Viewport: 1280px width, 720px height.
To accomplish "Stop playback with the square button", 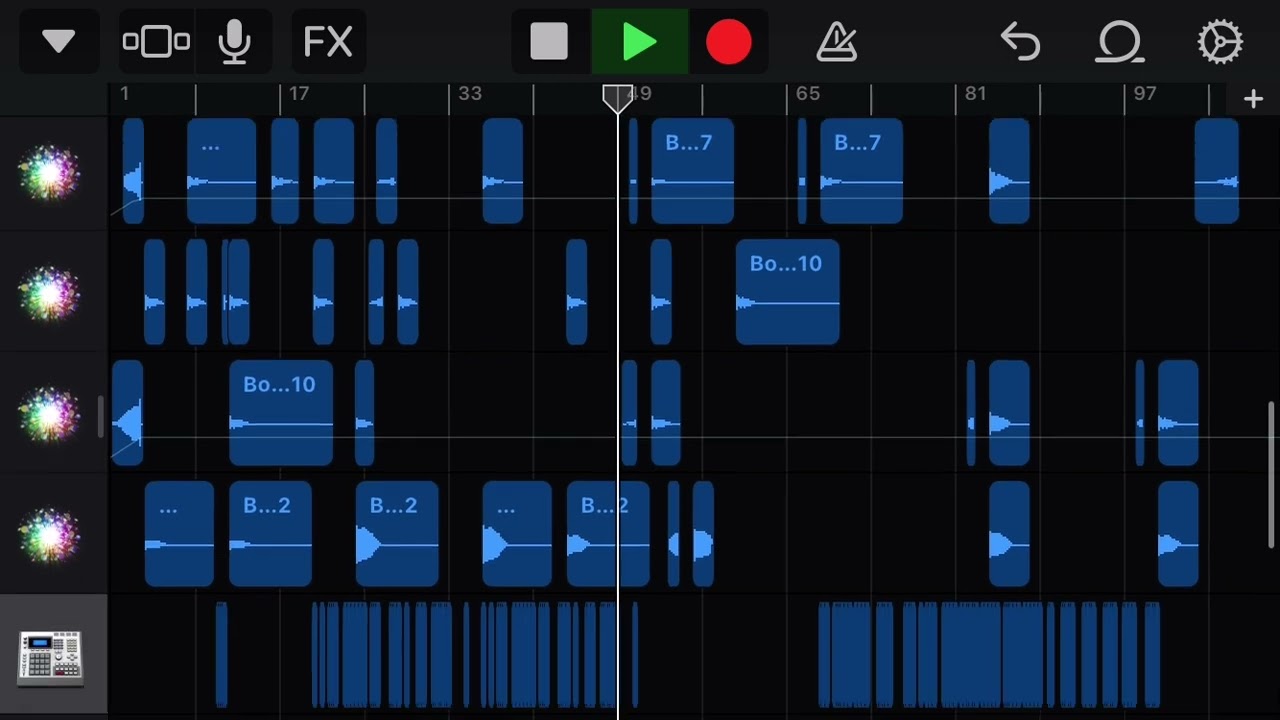I will click(x=549, y=42).
